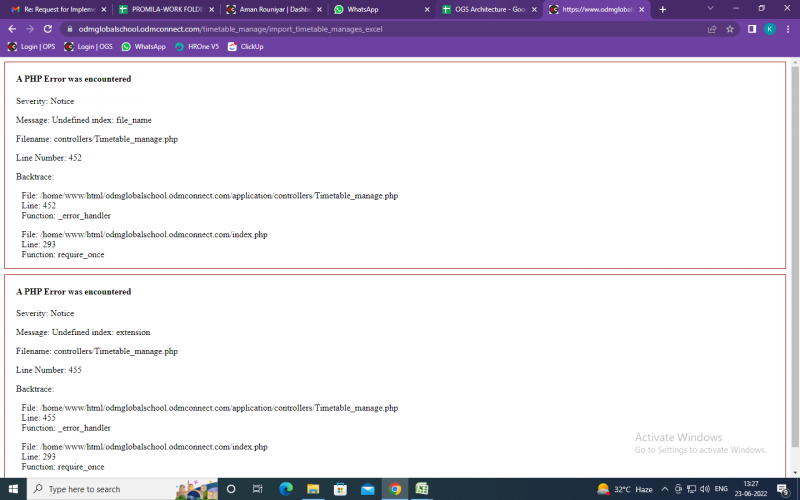Open the Chrome profile avatar
The image size is (800, 500).
pos(769,29)
